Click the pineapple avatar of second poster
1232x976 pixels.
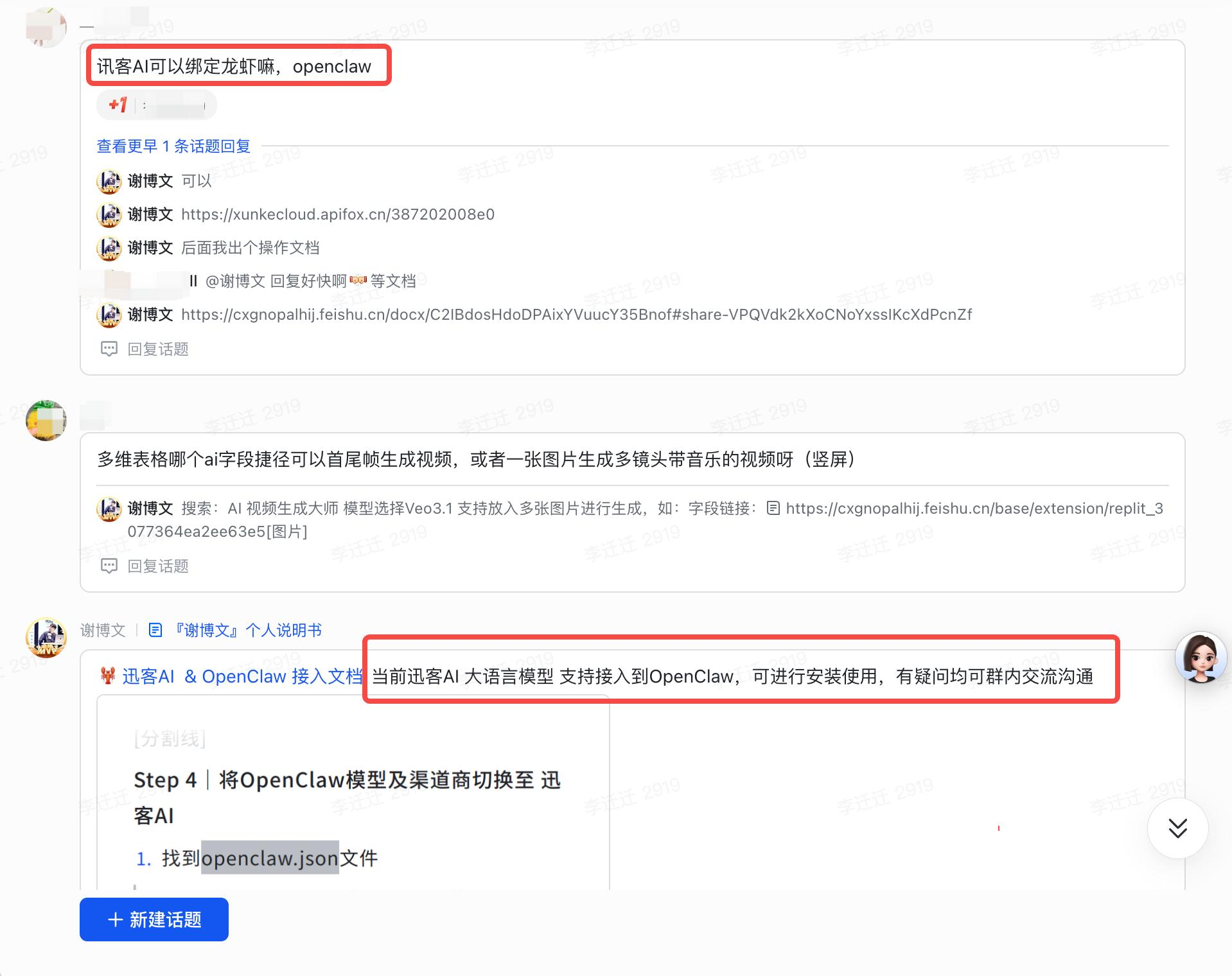point(46,421)
